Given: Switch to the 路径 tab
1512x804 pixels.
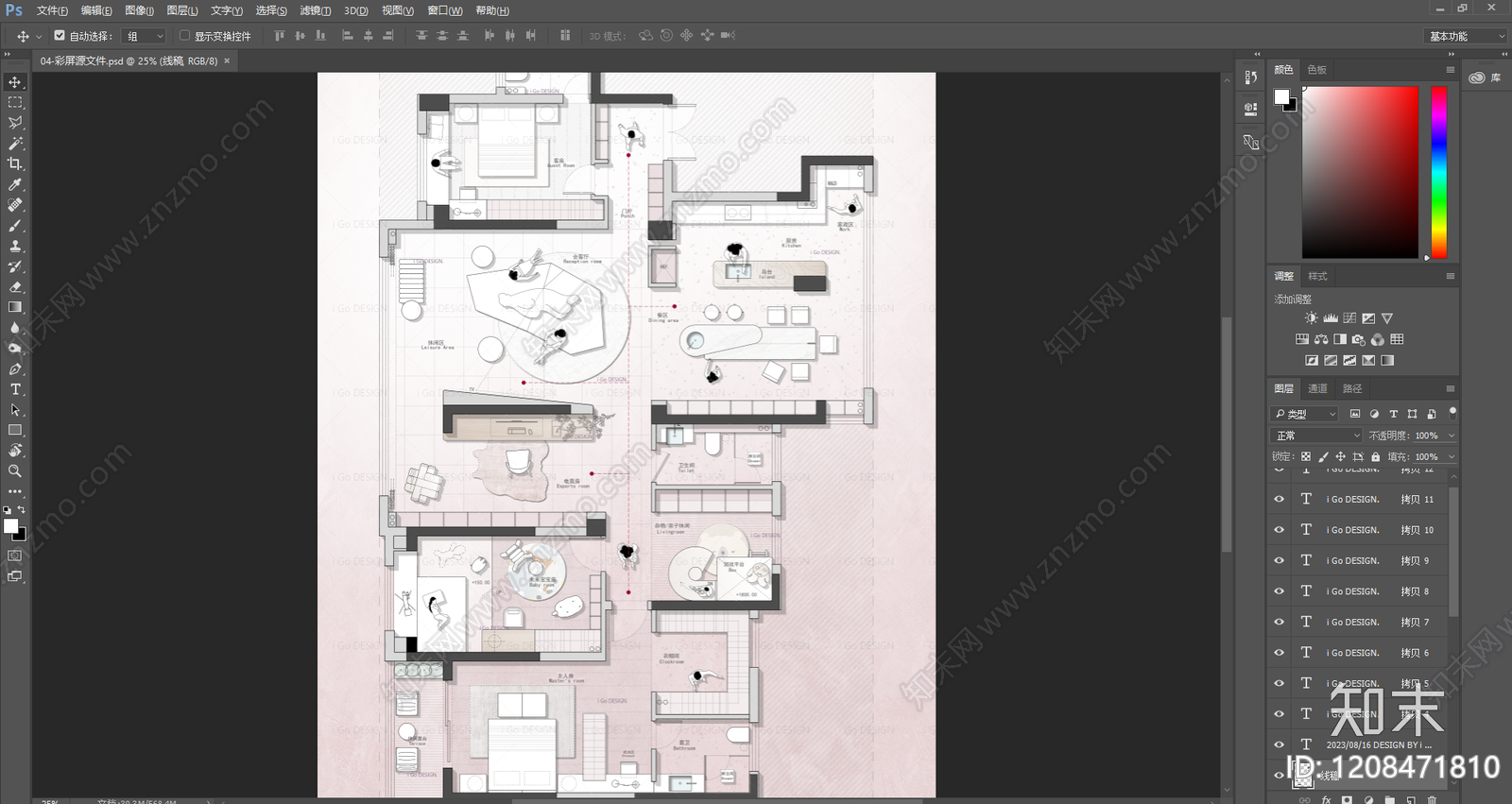Looking at the screenshot, I should [1352, 388].
